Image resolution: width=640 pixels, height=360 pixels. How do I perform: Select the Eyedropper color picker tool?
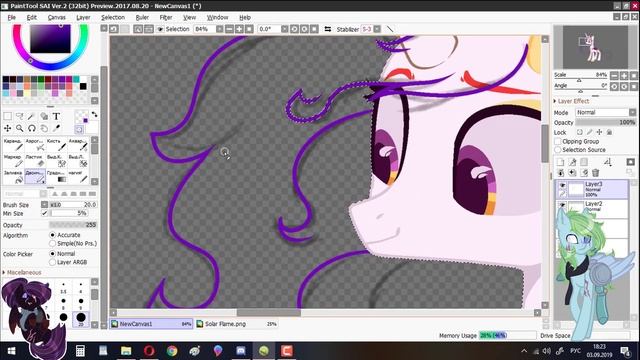click(x=56, y=129)
